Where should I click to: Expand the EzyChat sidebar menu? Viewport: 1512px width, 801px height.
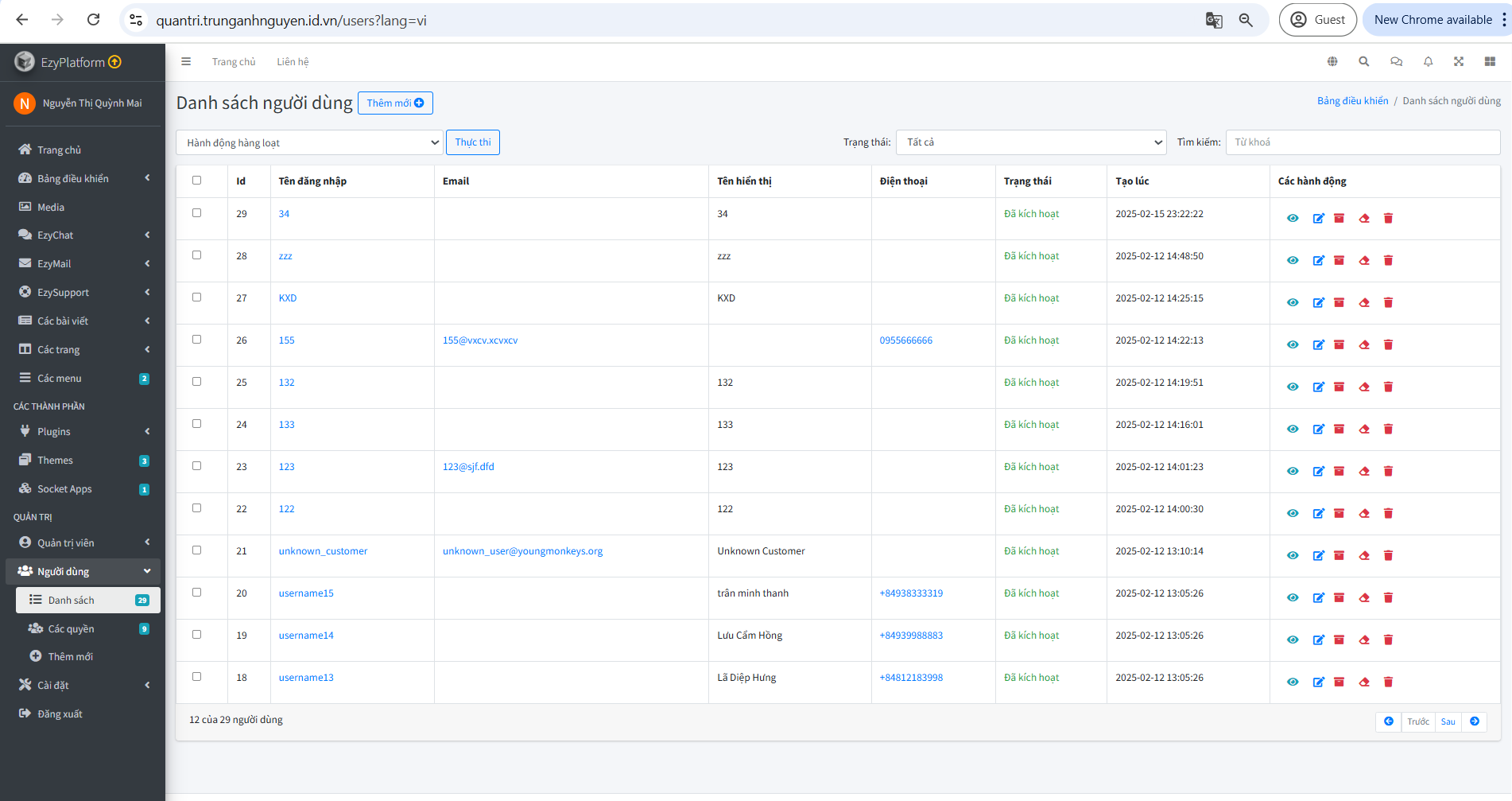[x=83, y=235]
